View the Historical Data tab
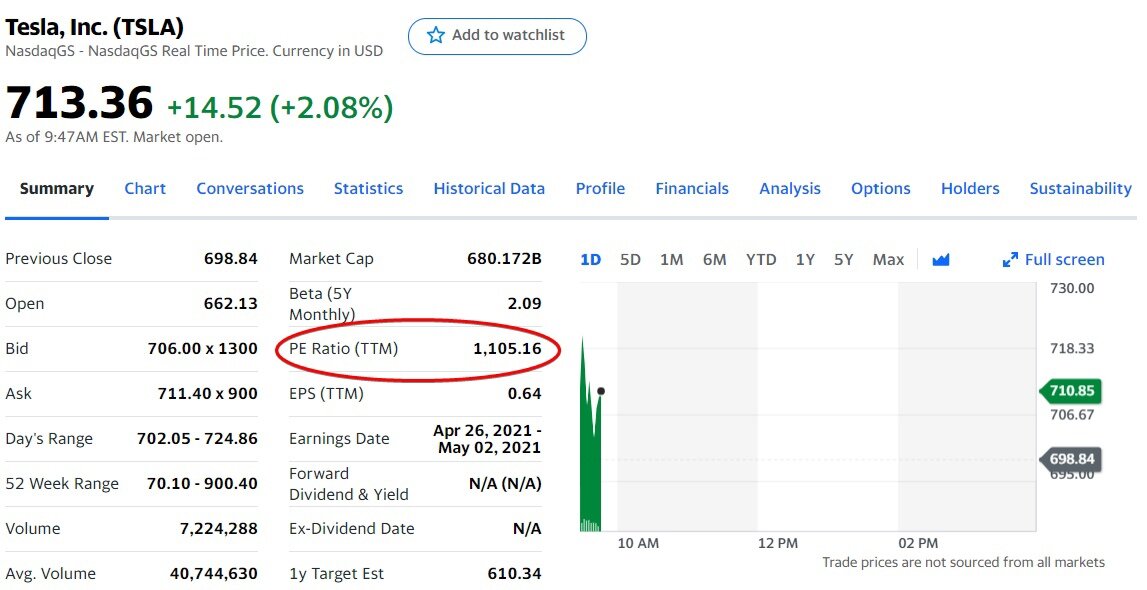Viewport: 1147px width, 590px height. pos(489,189)
